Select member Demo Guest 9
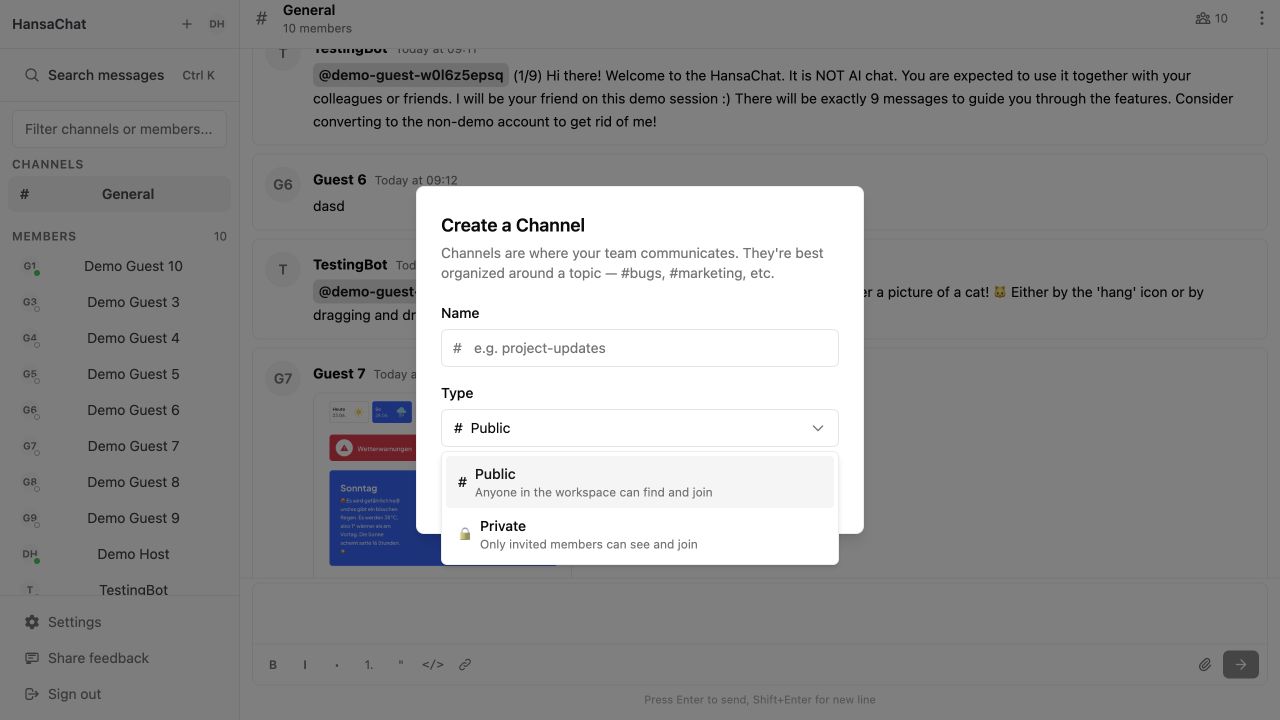This screenshot has height=720, width=1280. 119,518
